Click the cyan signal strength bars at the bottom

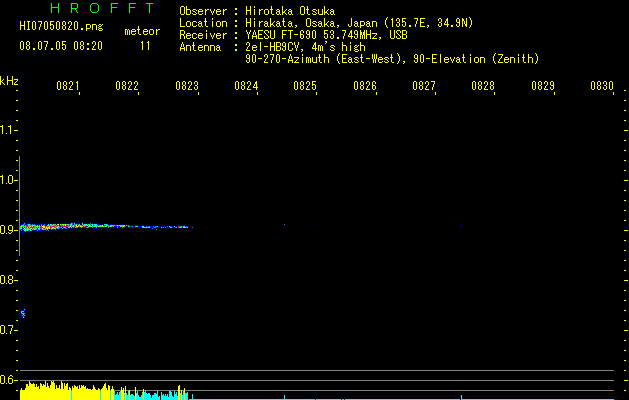point(152,394)
